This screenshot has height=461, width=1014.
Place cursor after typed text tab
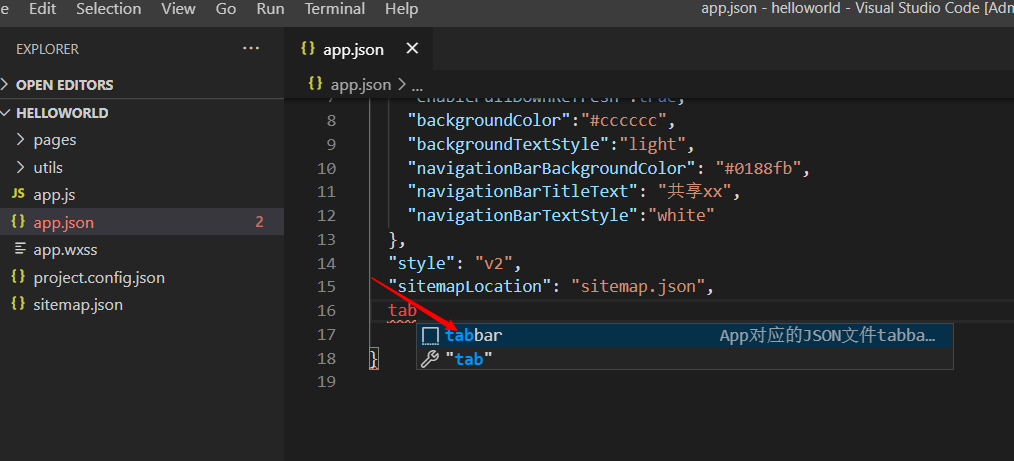[418, 310]
